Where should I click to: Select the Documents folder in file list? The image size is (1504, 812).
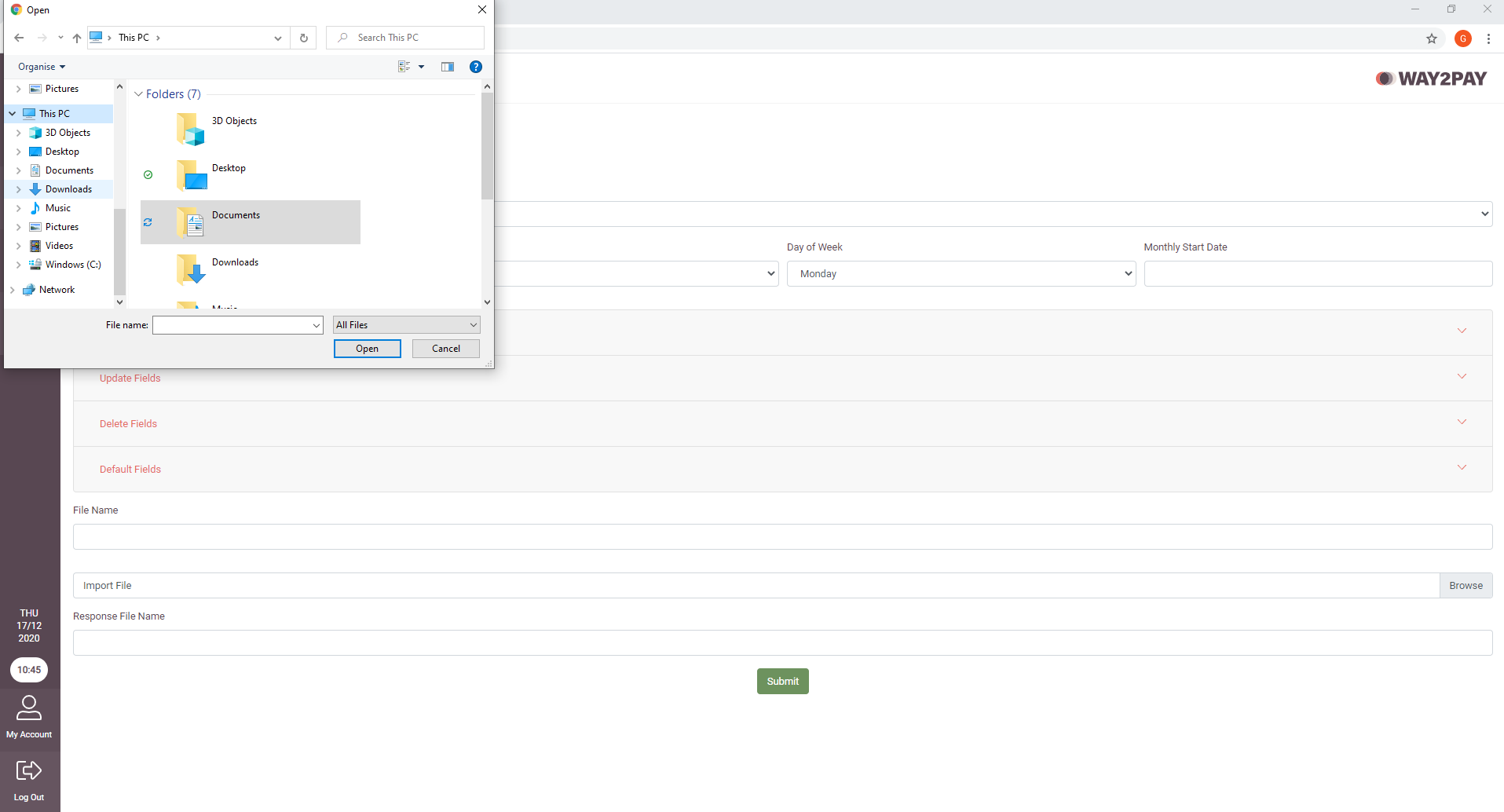251,222
